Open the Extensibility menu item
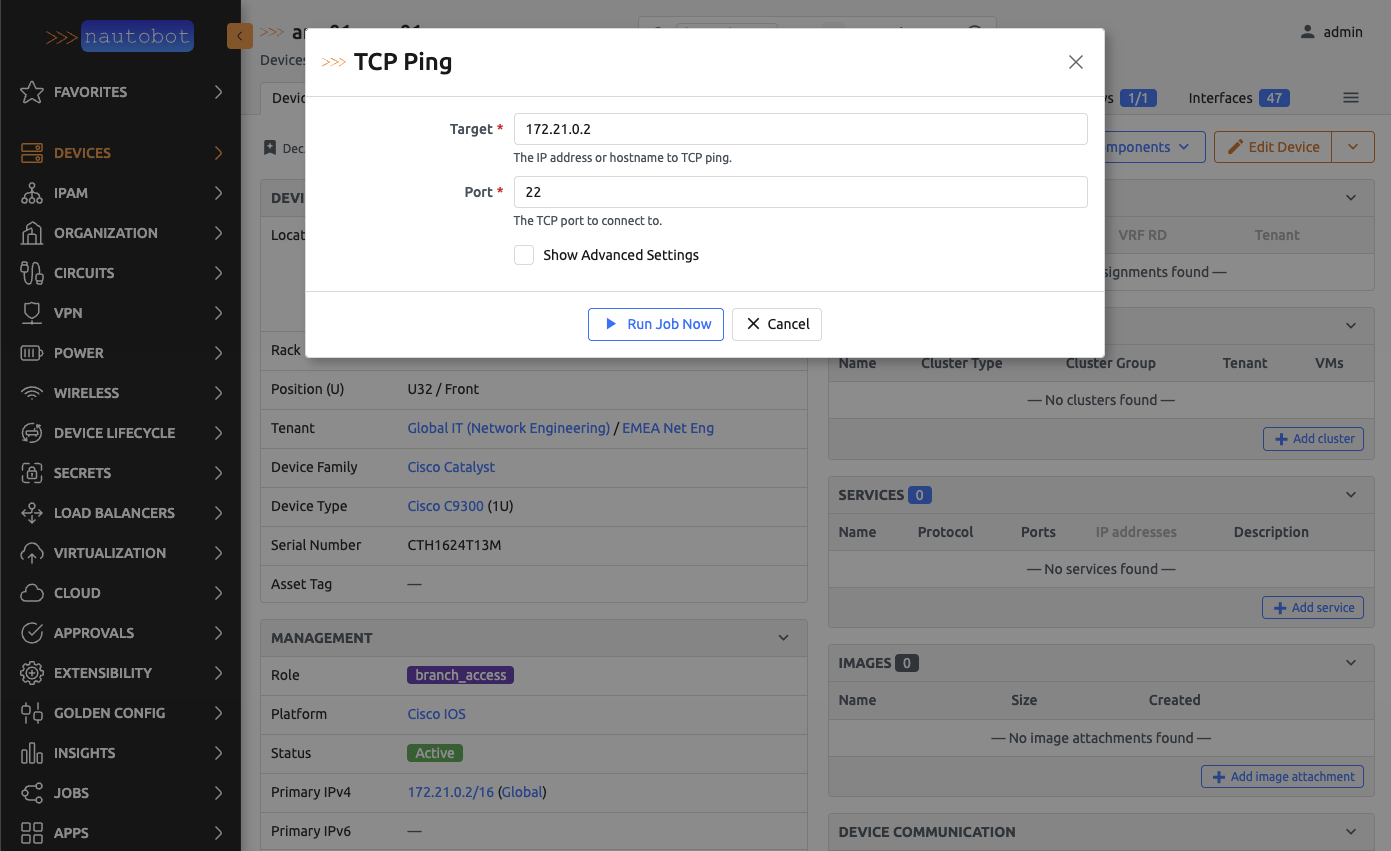 coord(103,673)
